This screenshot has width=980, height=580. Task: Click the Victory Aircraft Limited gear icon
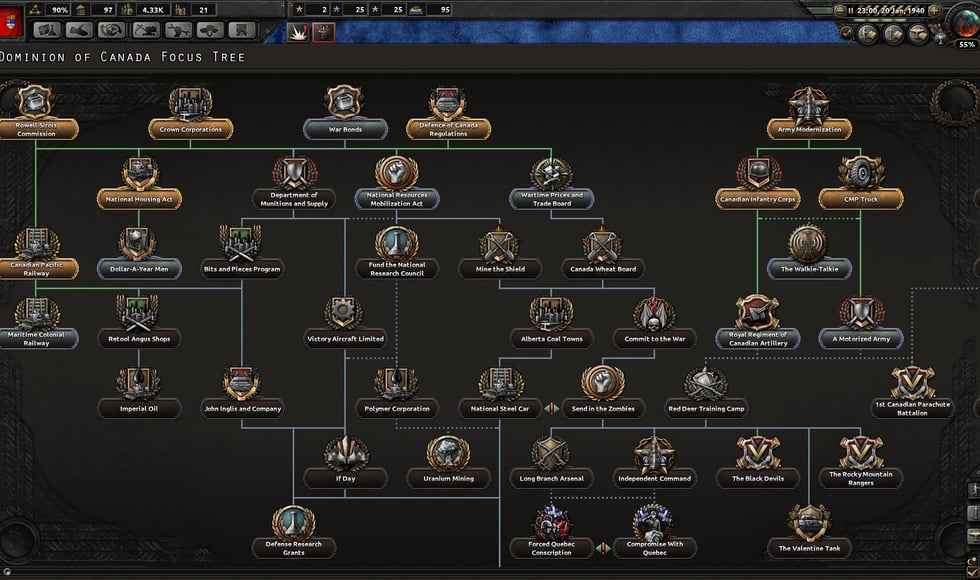344,312
